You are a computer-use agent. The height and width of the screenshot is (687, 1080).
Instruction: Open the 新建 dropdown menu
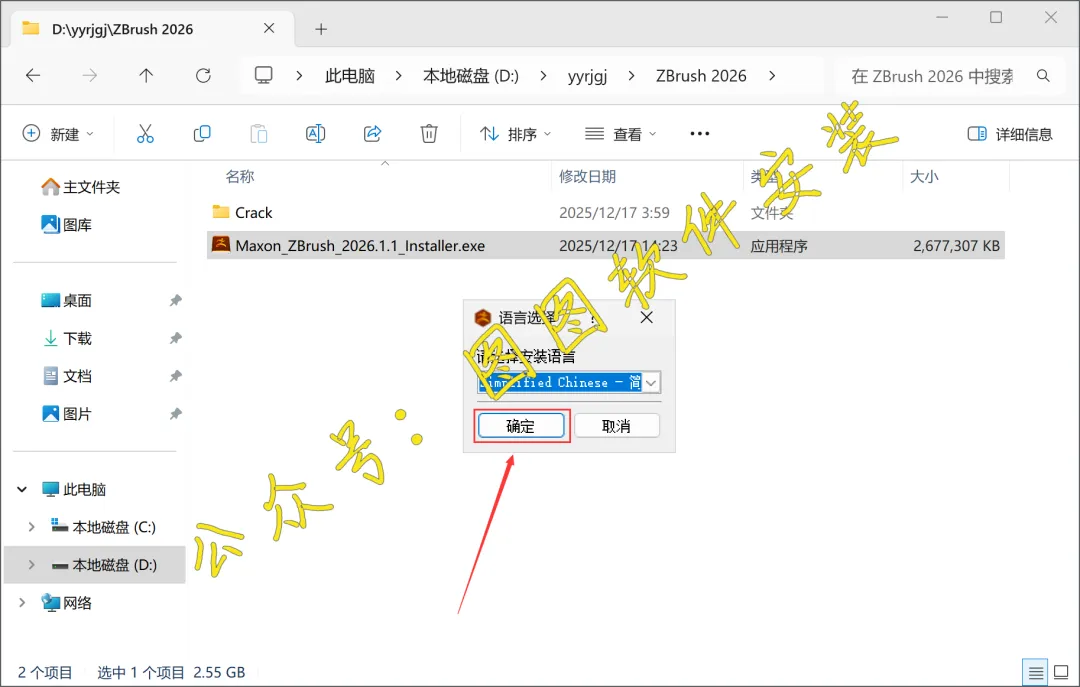coord(58,134)
